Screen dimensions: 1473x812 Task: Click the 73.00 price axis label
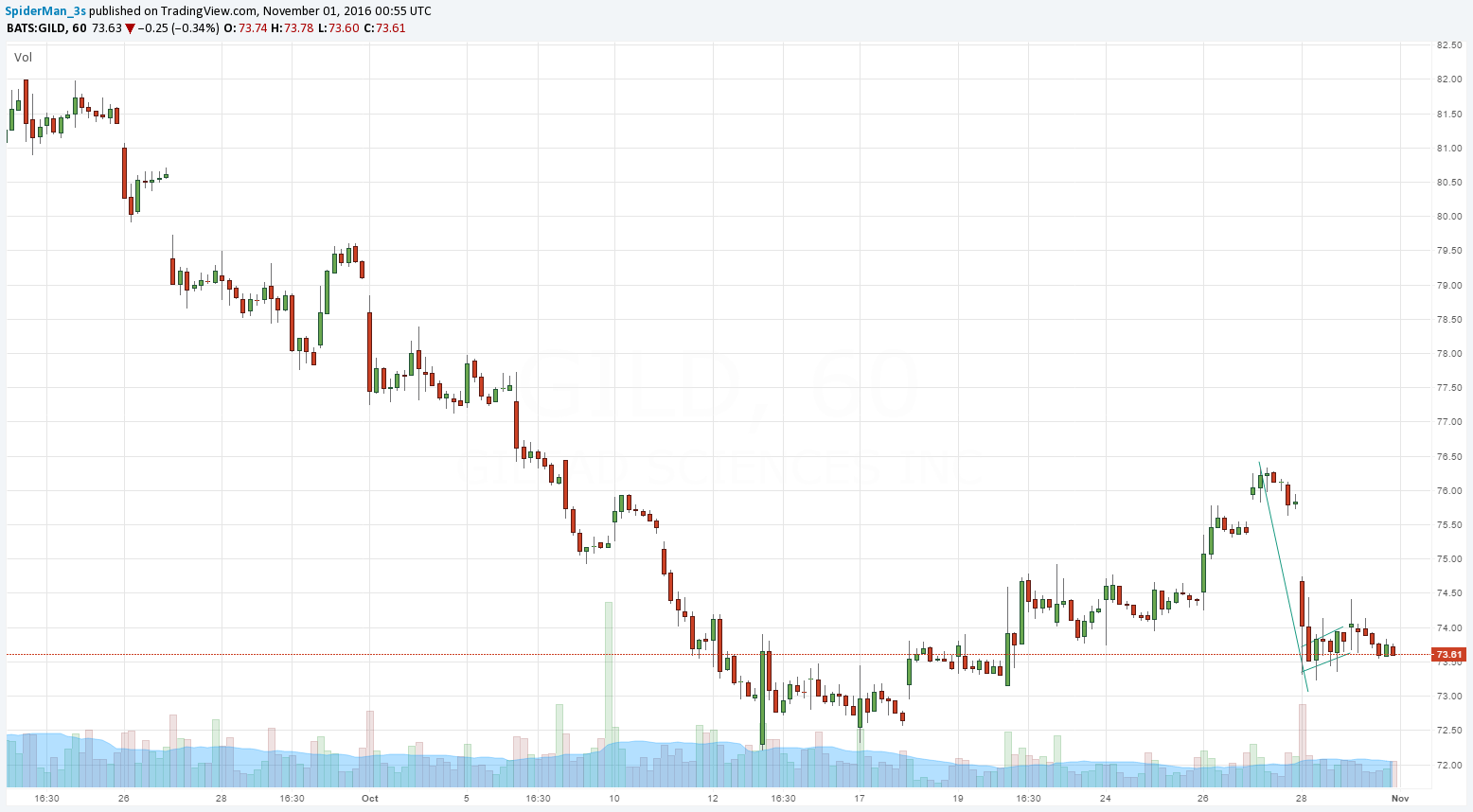coord(1448,697)
